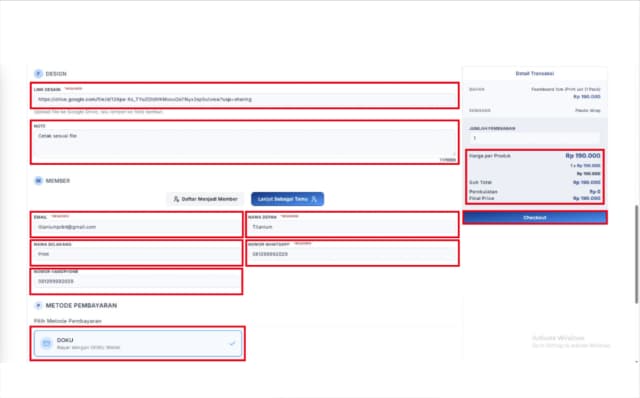Click the Design section badge icon
640x398 pixels.
pyautogui.click(x=38, y=73)
